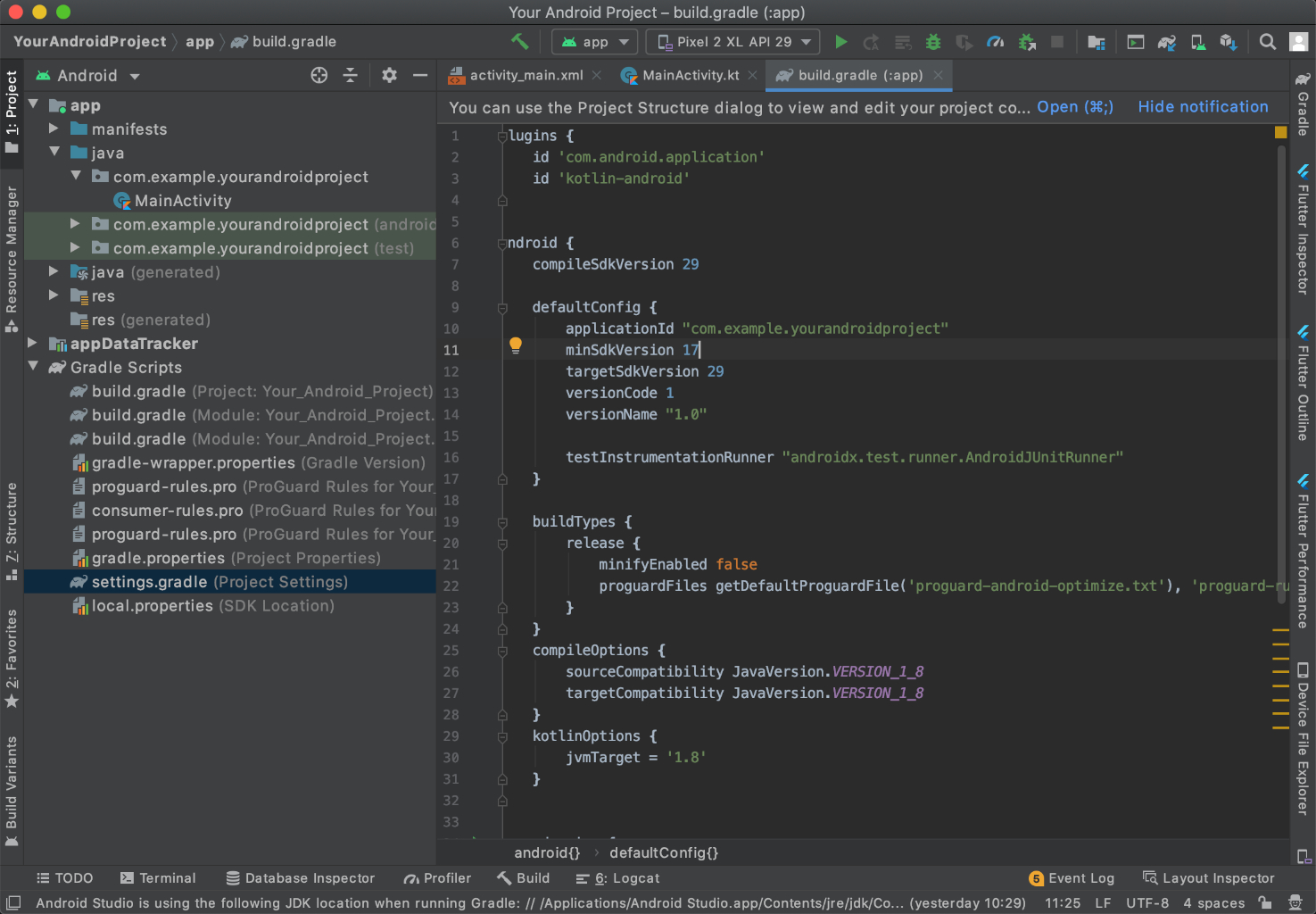
Task: Sync Project with Gradle Files icon
Action: [x=1167, y=42]
